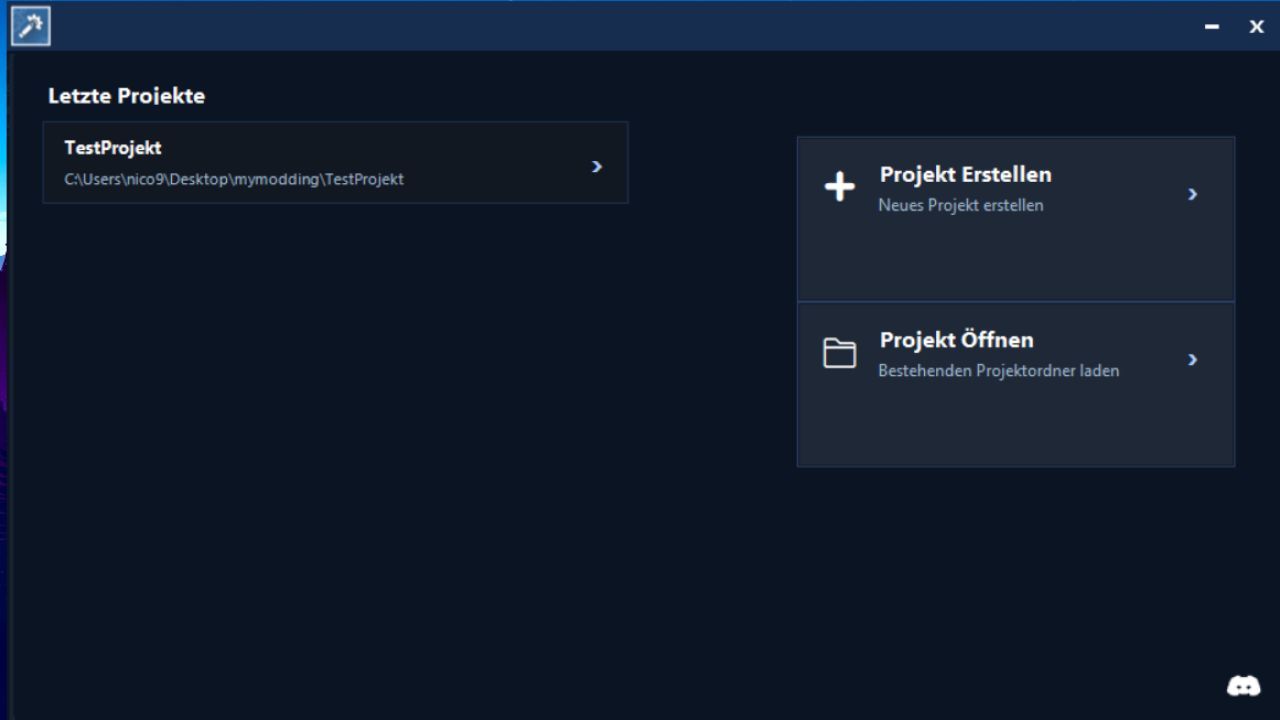Expand TestProjekt using its chevron arrow
The image size is (1280, 720).
tap(597, 167)
